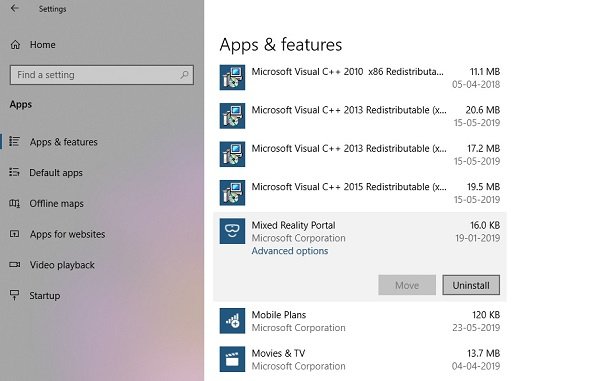Open Advanced options for Mixed Reality Portal
The width and height of the screenshot is (600, 381).
pyautogui.click(x=290, y=251)
